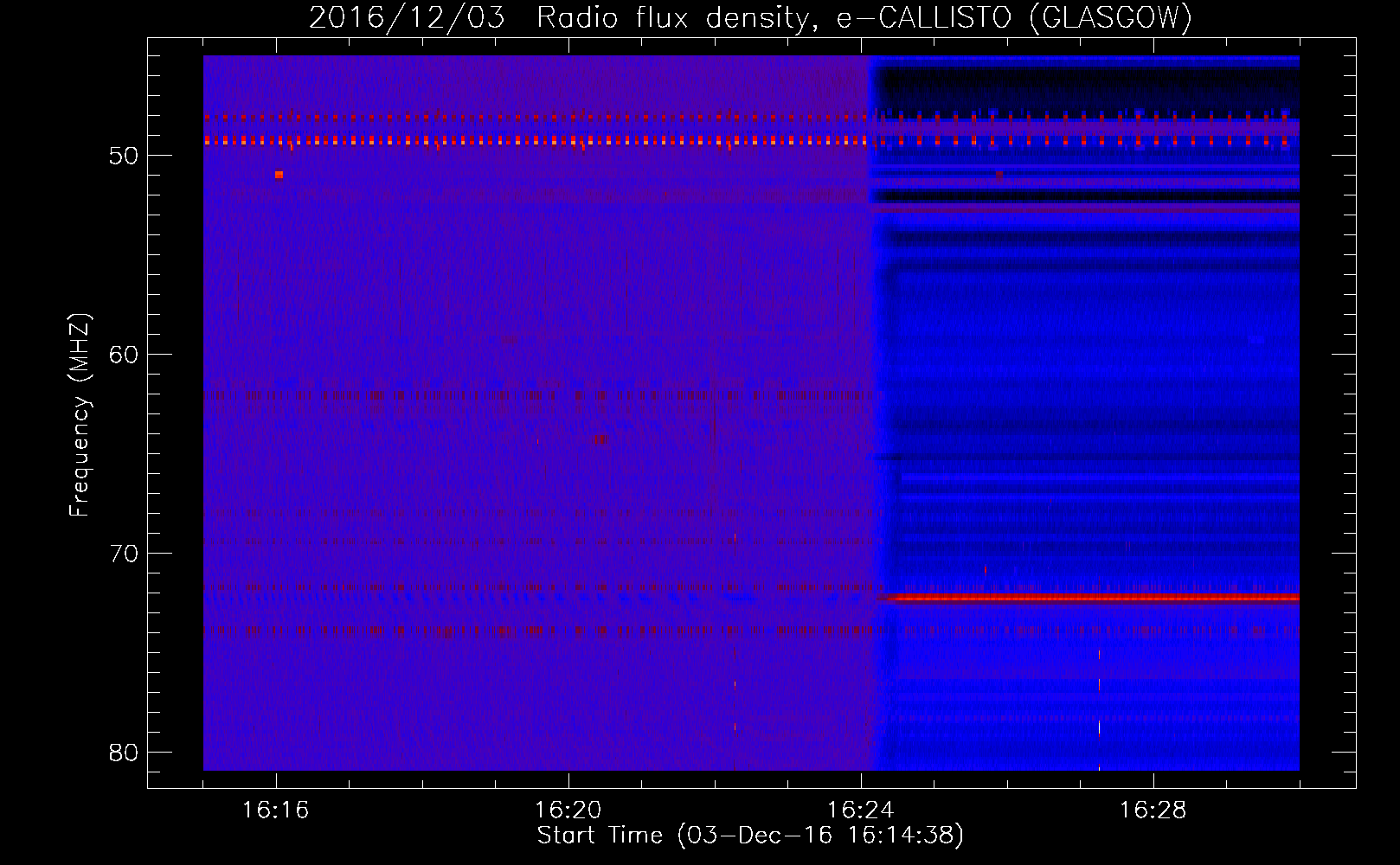Click the 16:20 time tick label
The image size is (1400, 865).
(568, 811)
